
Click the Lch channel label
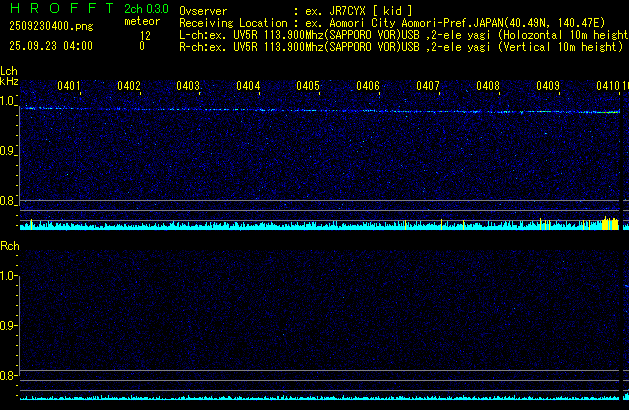[9, 71]
